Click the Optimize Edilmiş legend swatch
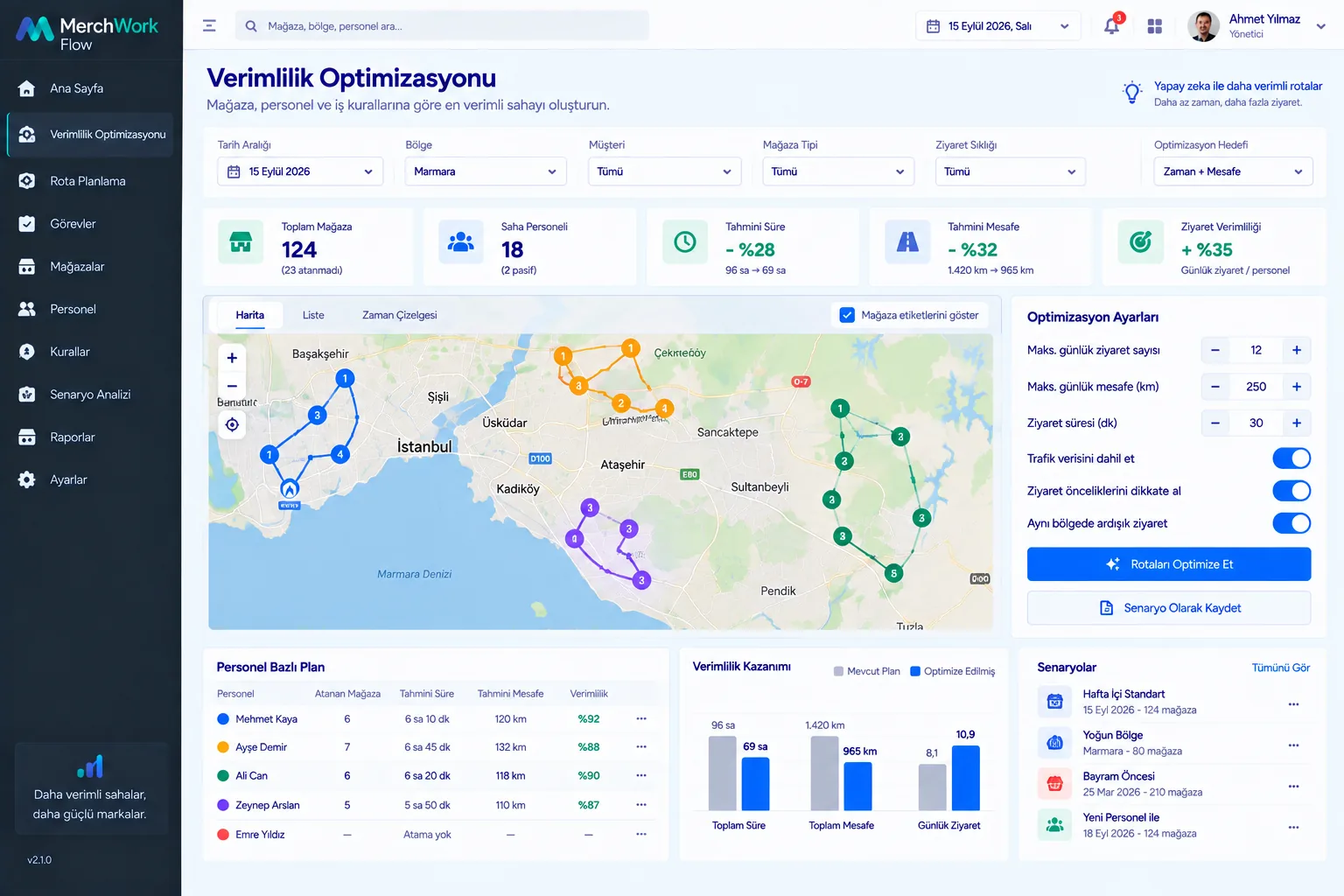 915,671
